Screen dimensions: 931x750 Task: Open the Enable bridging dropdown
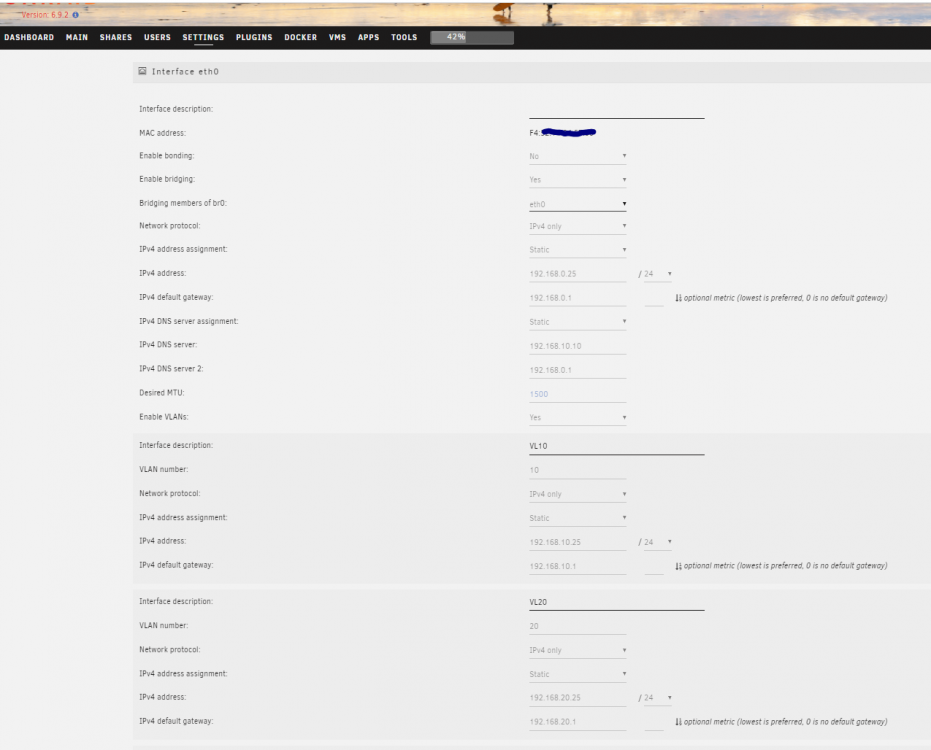pos(578,179)
